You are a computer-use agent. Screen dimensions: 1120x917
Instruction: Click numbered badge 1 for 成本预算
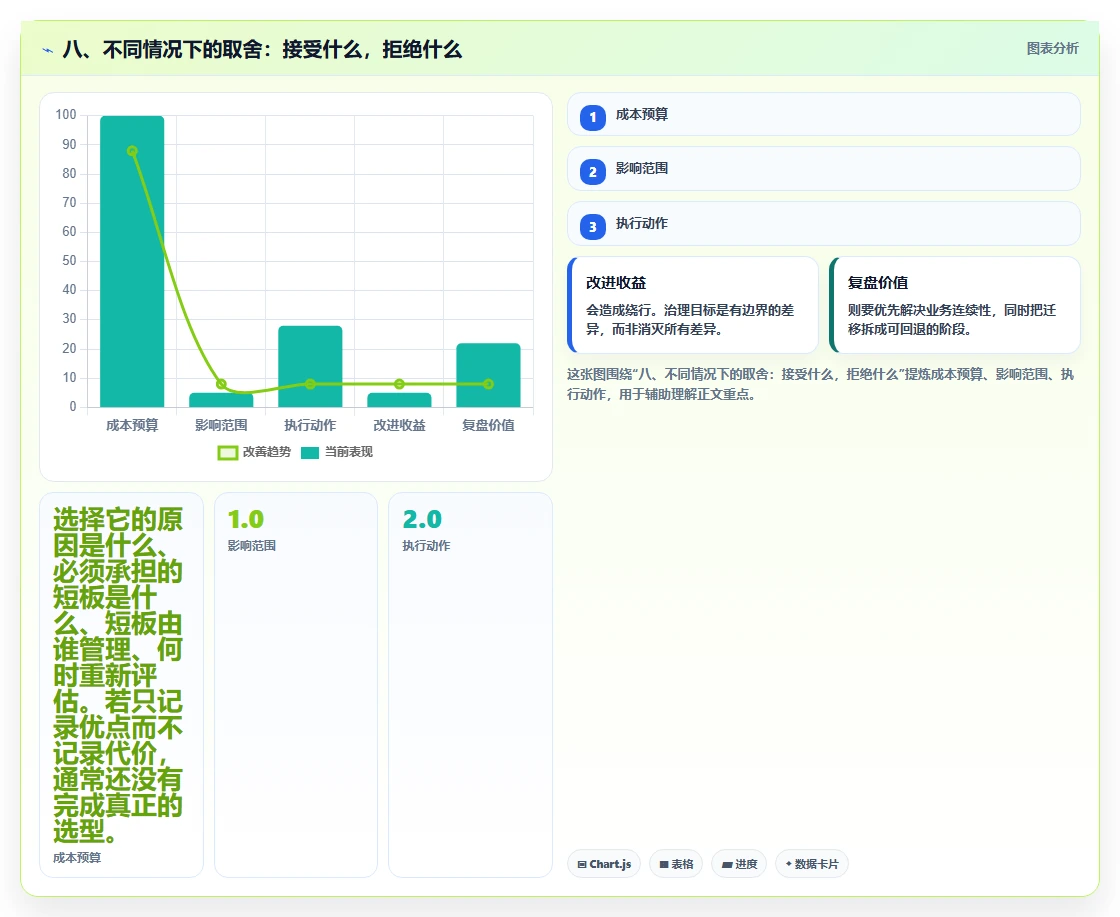tap(592, 117)
